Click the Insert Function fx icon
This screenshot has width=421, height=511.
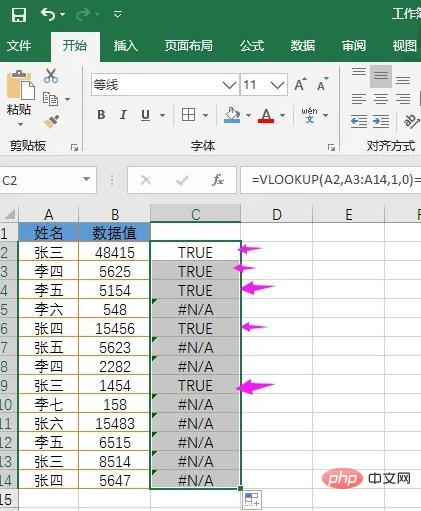pos(218,180)
